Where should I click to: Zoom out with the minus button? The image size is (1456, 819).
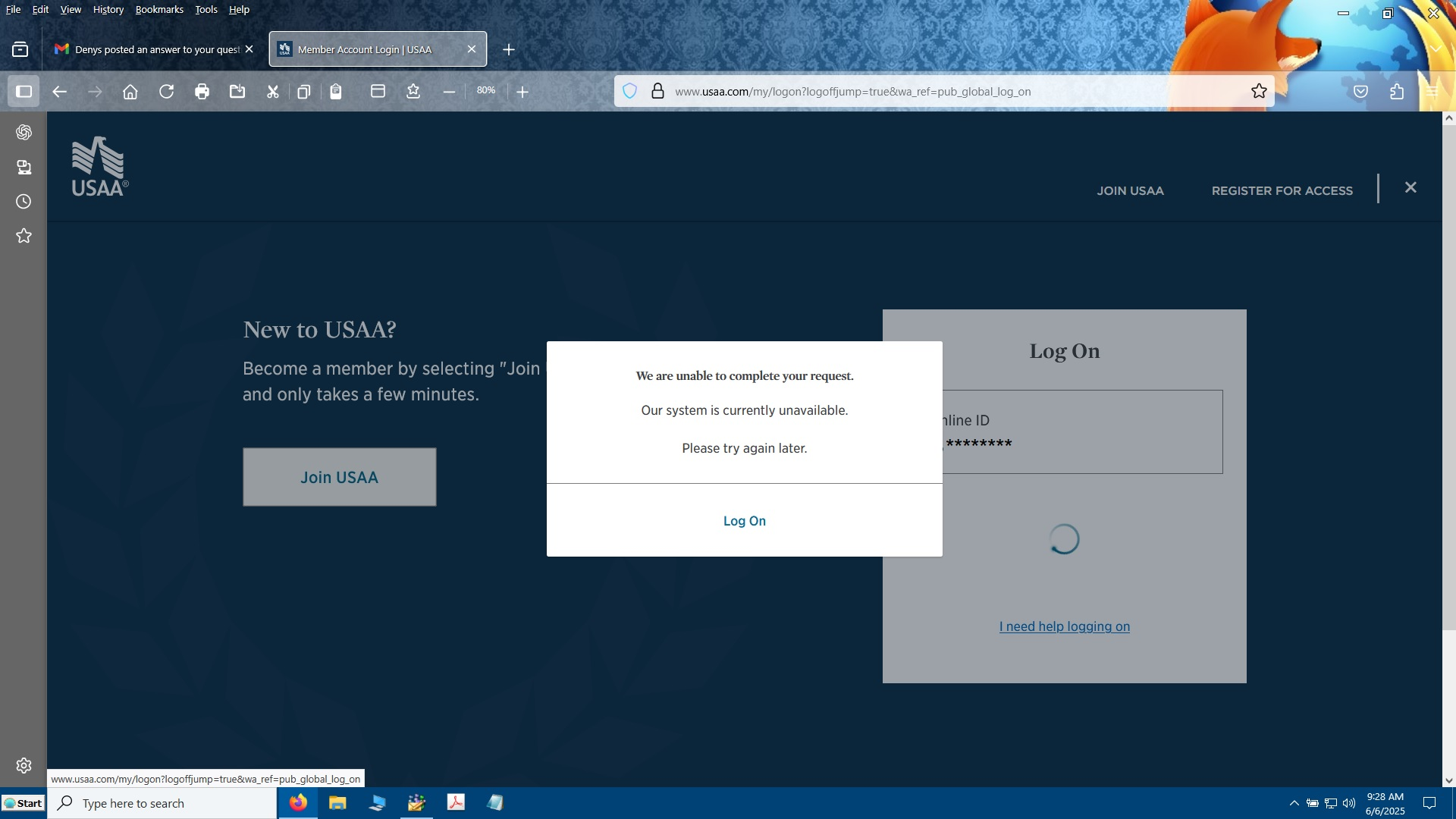pos(449,92)
